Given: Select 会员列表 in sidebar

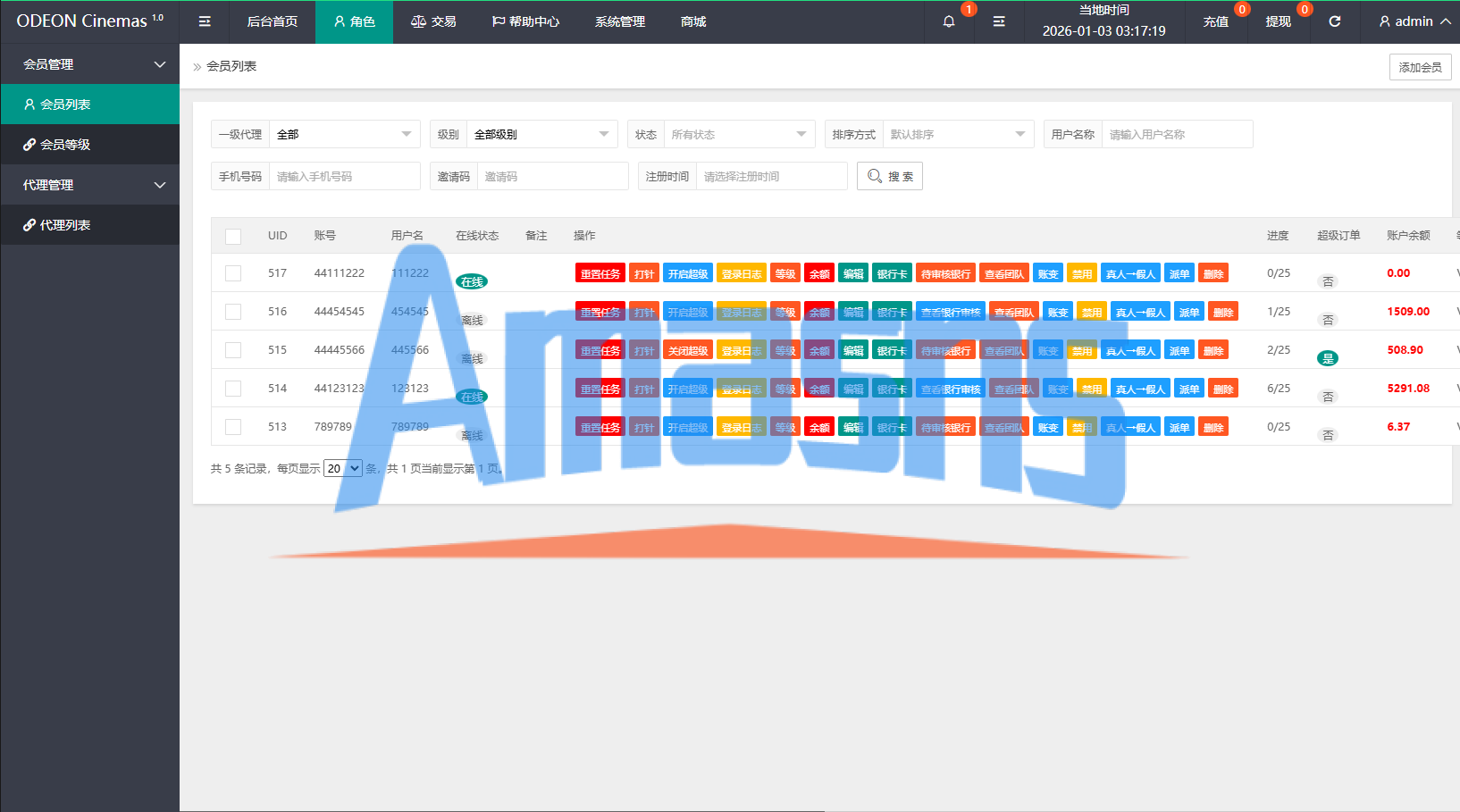Looking at the screenshot, I should point(89,105).
